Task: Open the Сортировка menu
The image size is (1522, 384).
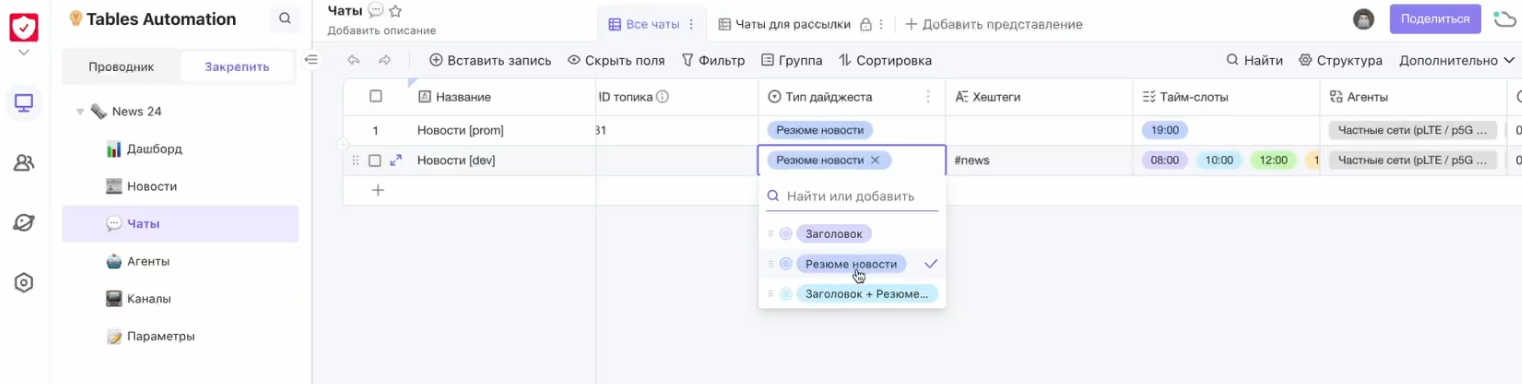Action: 885,60
